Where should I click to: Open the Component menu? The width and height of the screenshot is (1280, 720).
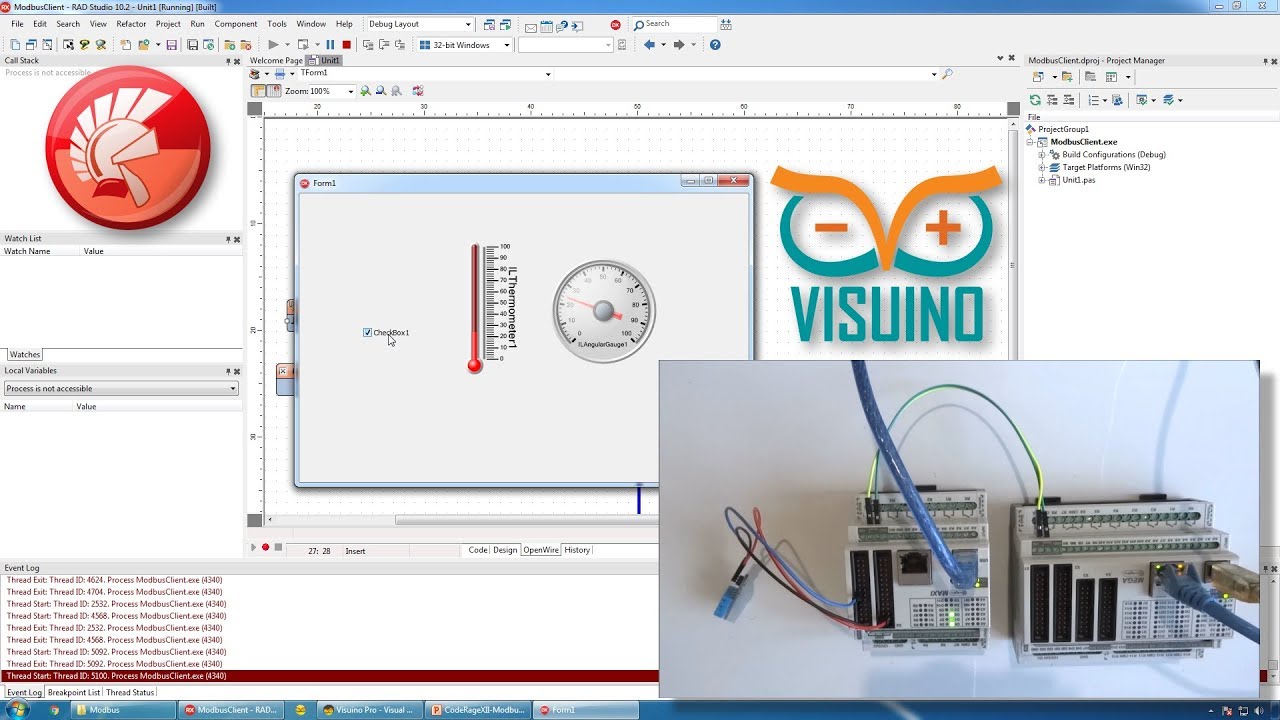click(236, 24)
